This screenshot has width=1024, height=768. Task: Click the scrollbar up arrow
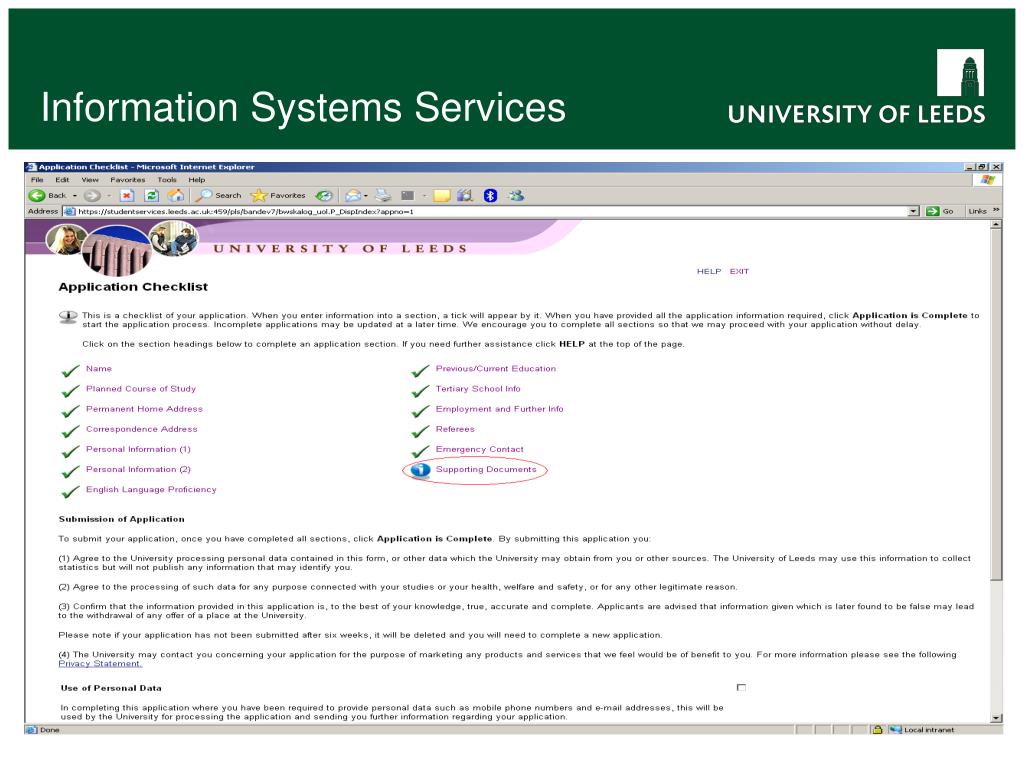click(996, 224)
